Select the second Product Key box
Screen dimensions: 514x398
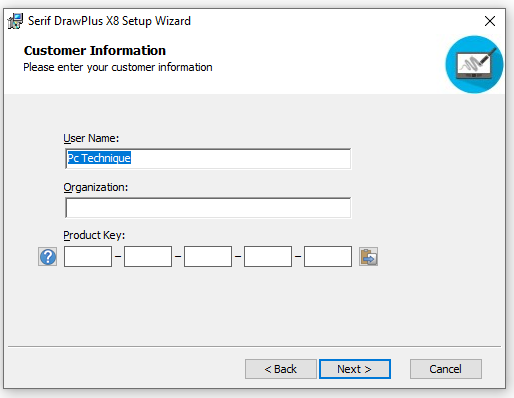pos(148,256)
